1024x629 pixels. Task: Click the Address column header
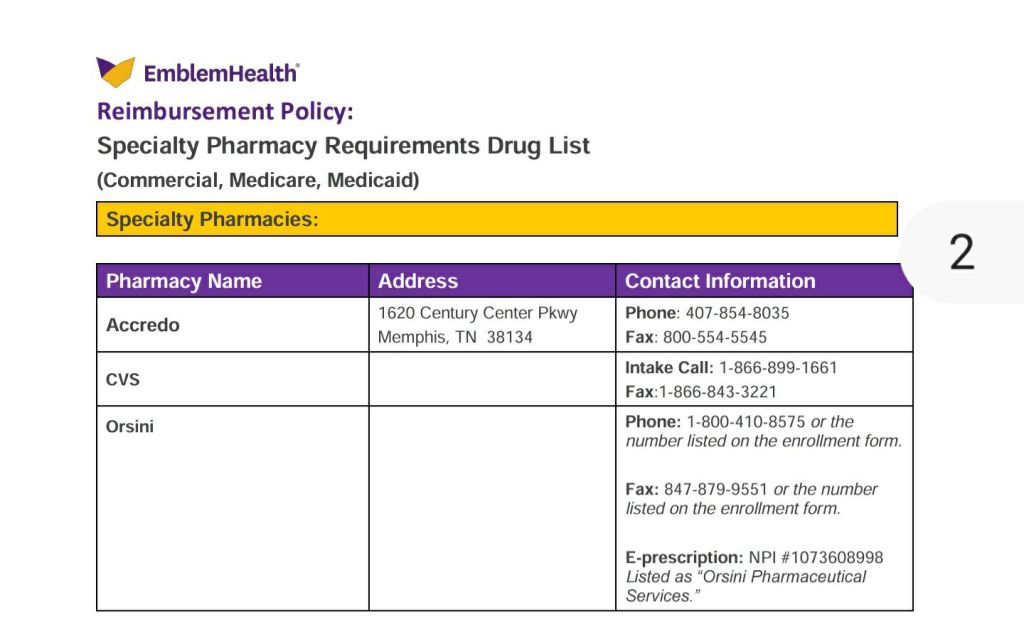pos(418,281)
